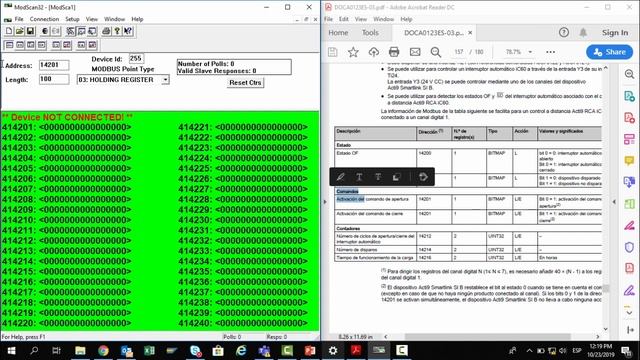Switch to the Home tab in Acrobat
The image size is (640, 360).
pos(338,33)
